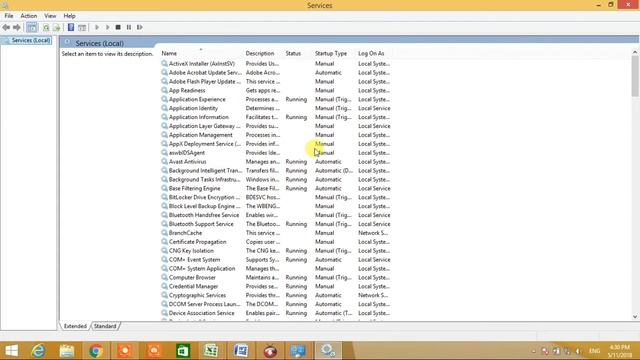This screenshot has height=360, width=640.
Task: Select the CNG Key Isolation service
Action: 276,251
